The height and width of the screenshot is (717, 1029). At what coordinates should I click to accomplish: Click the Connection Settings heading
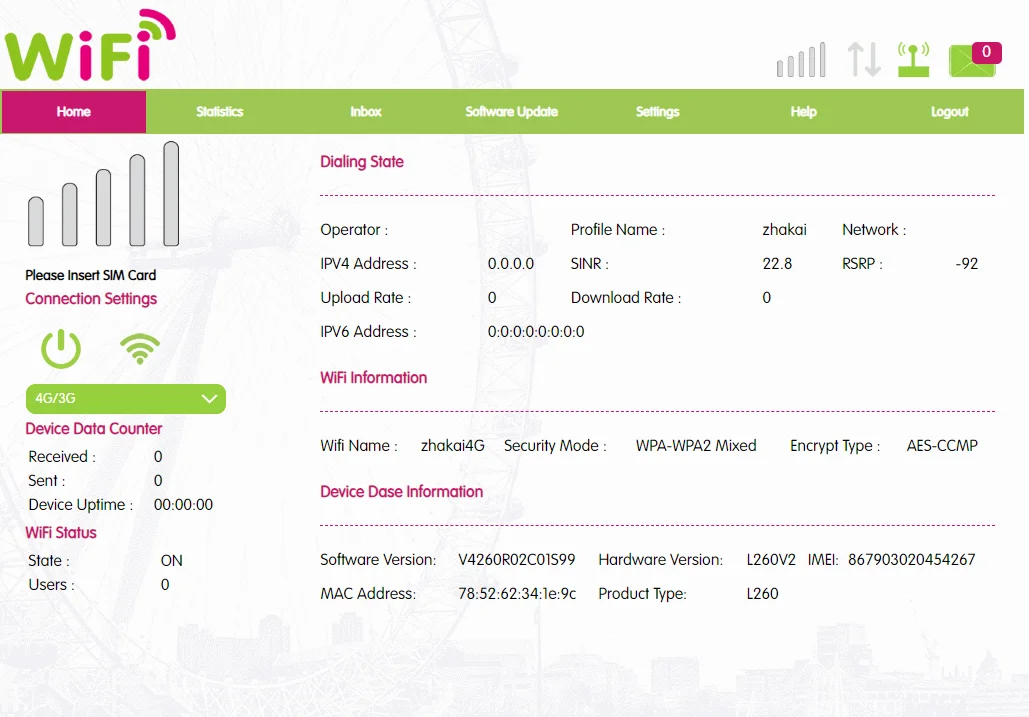[91, 299]
